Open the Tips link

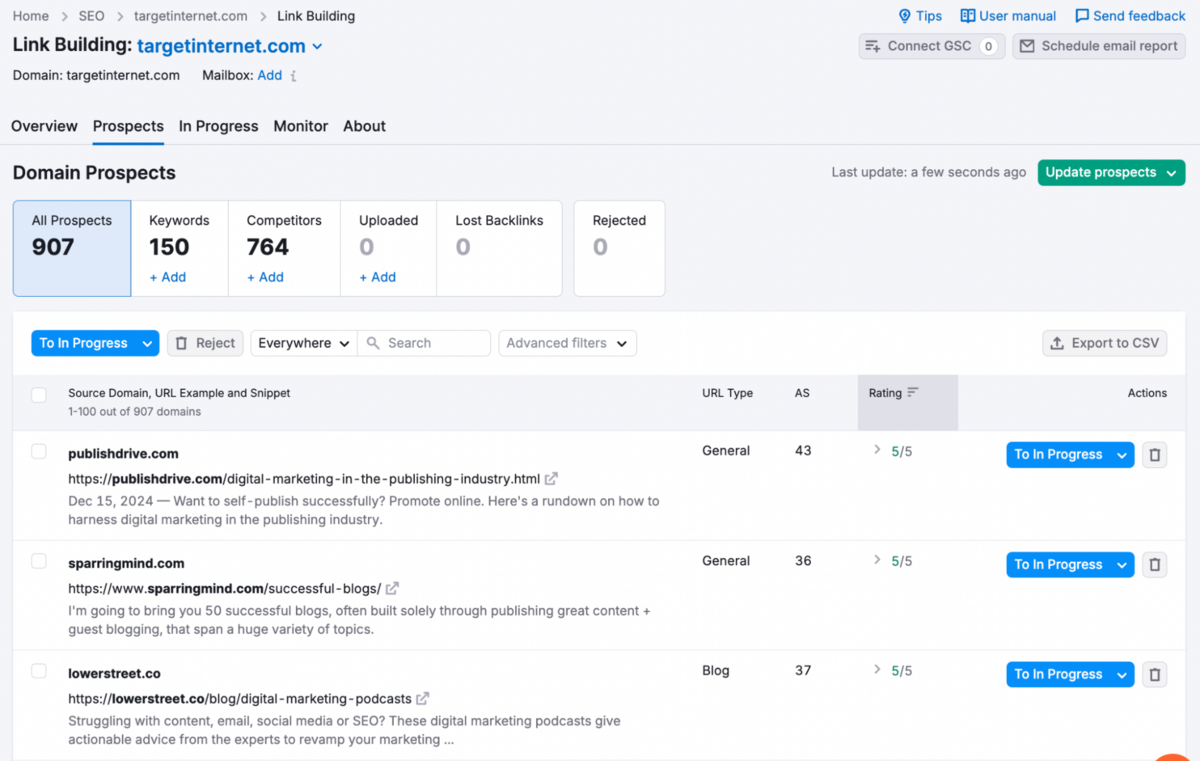(x=920, y=16)
